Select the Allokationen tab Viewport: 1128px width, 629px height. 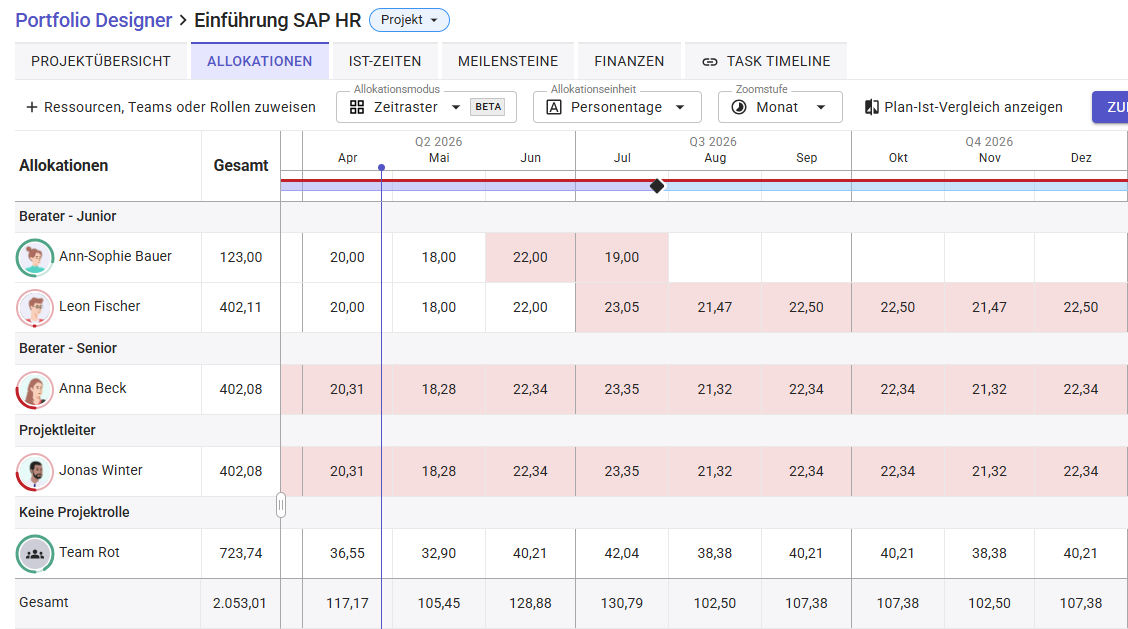(260, 61)
